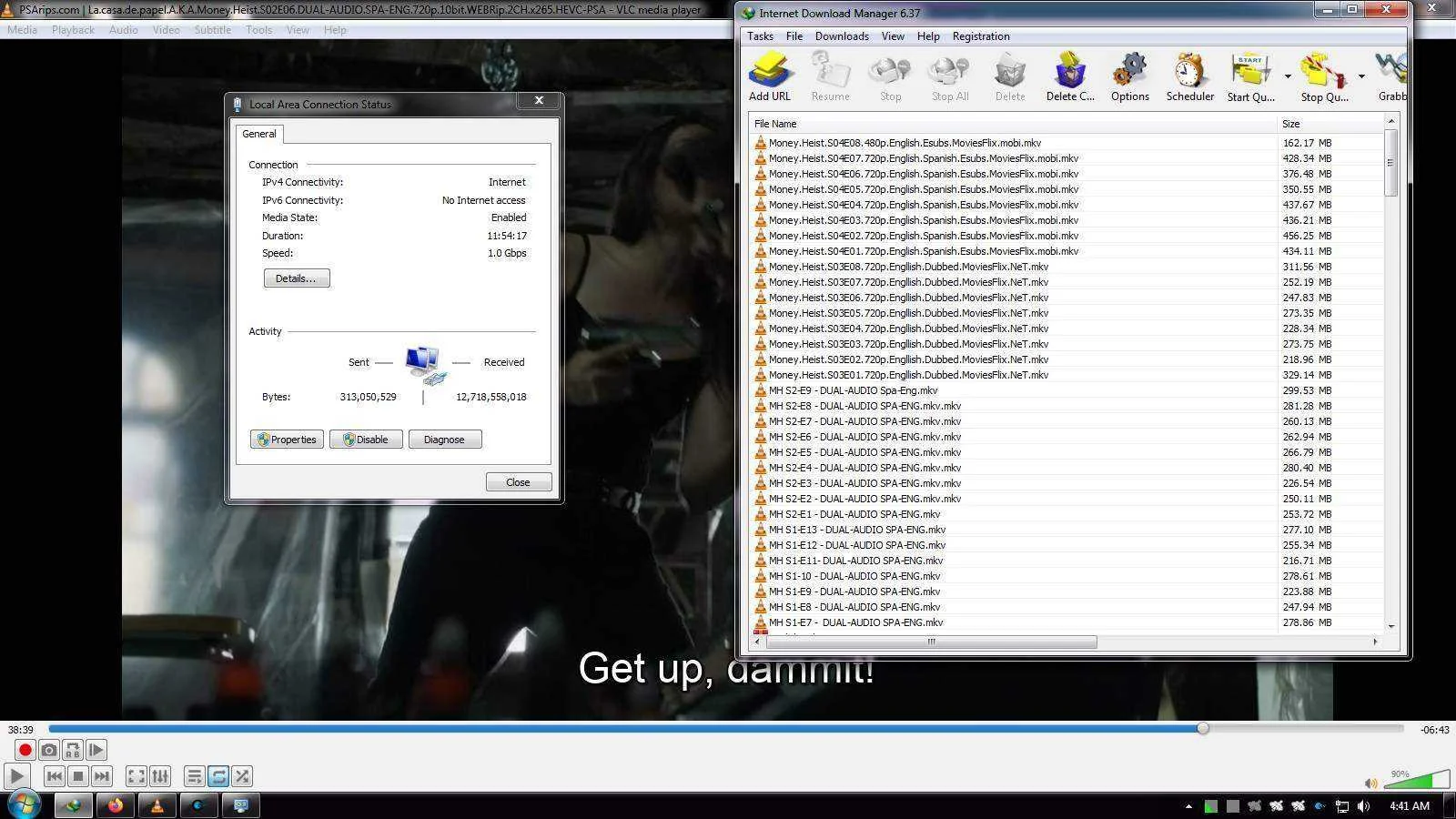Screen dimensions: 1456x819
Task: Toggle VLC fullscreen mode
Action: [x=136, y=776]
